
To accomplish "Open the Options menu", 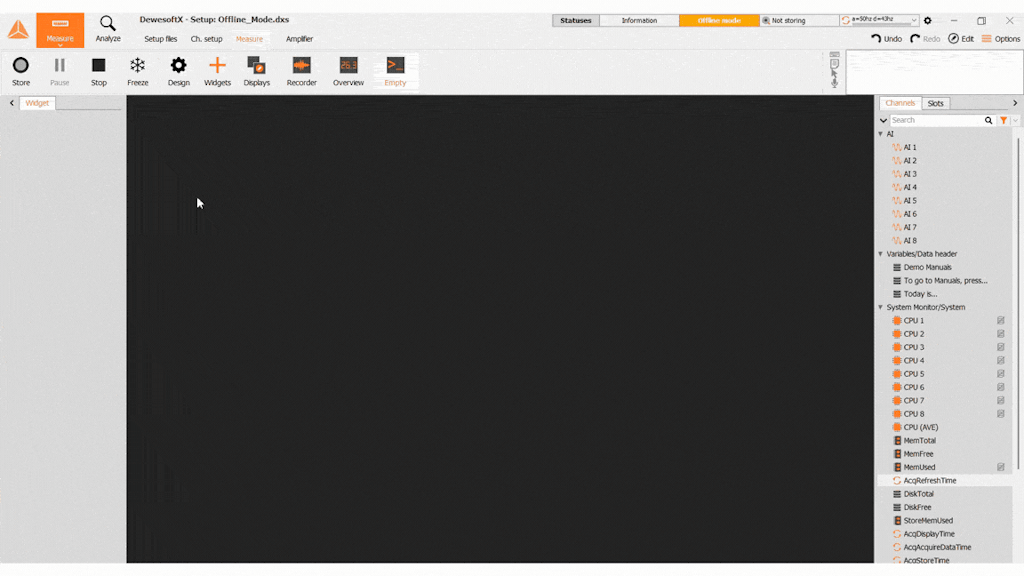I will tap(1001, 39).
